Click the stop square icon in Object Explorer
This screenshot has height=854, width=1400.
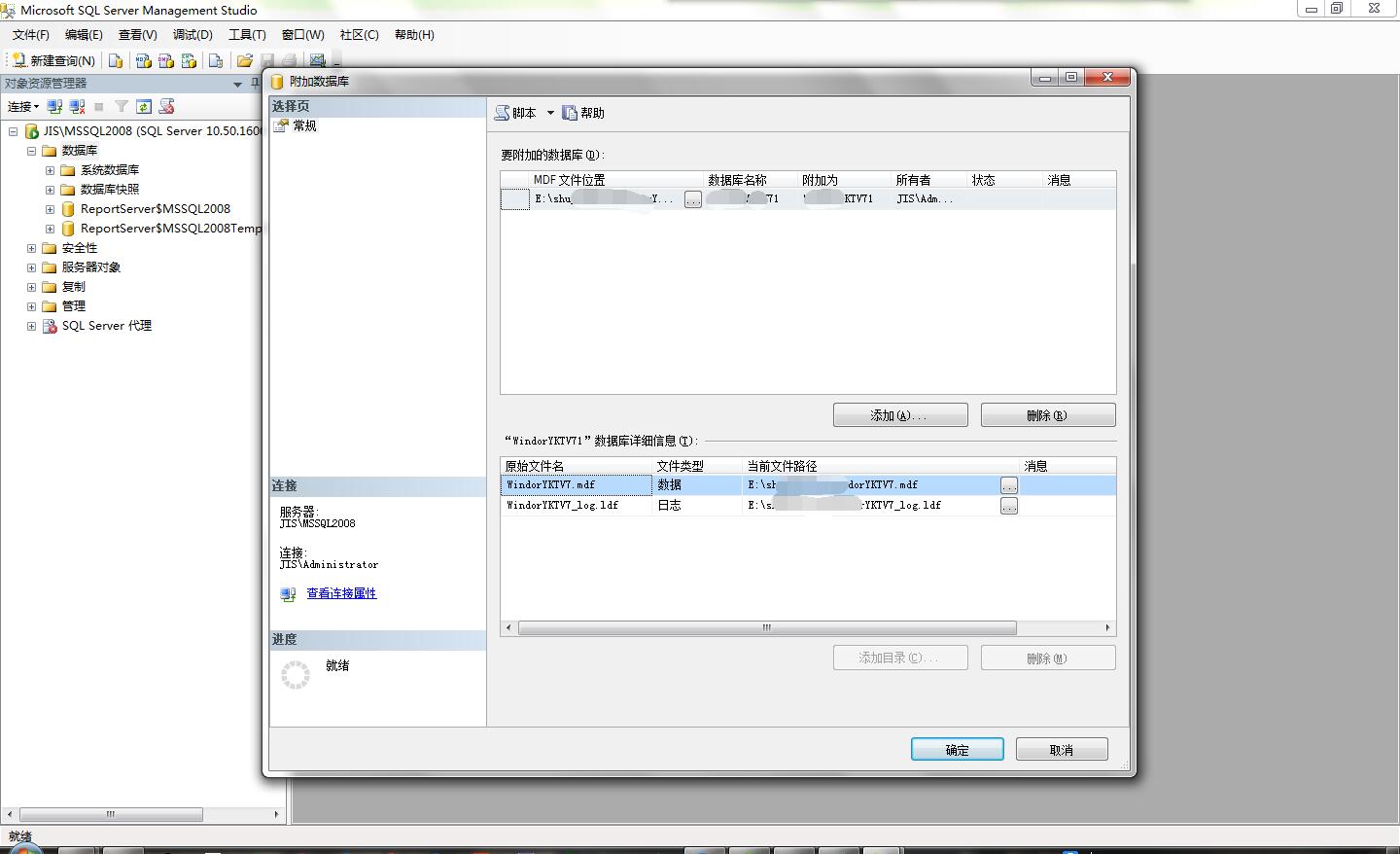tap(98, 107)
